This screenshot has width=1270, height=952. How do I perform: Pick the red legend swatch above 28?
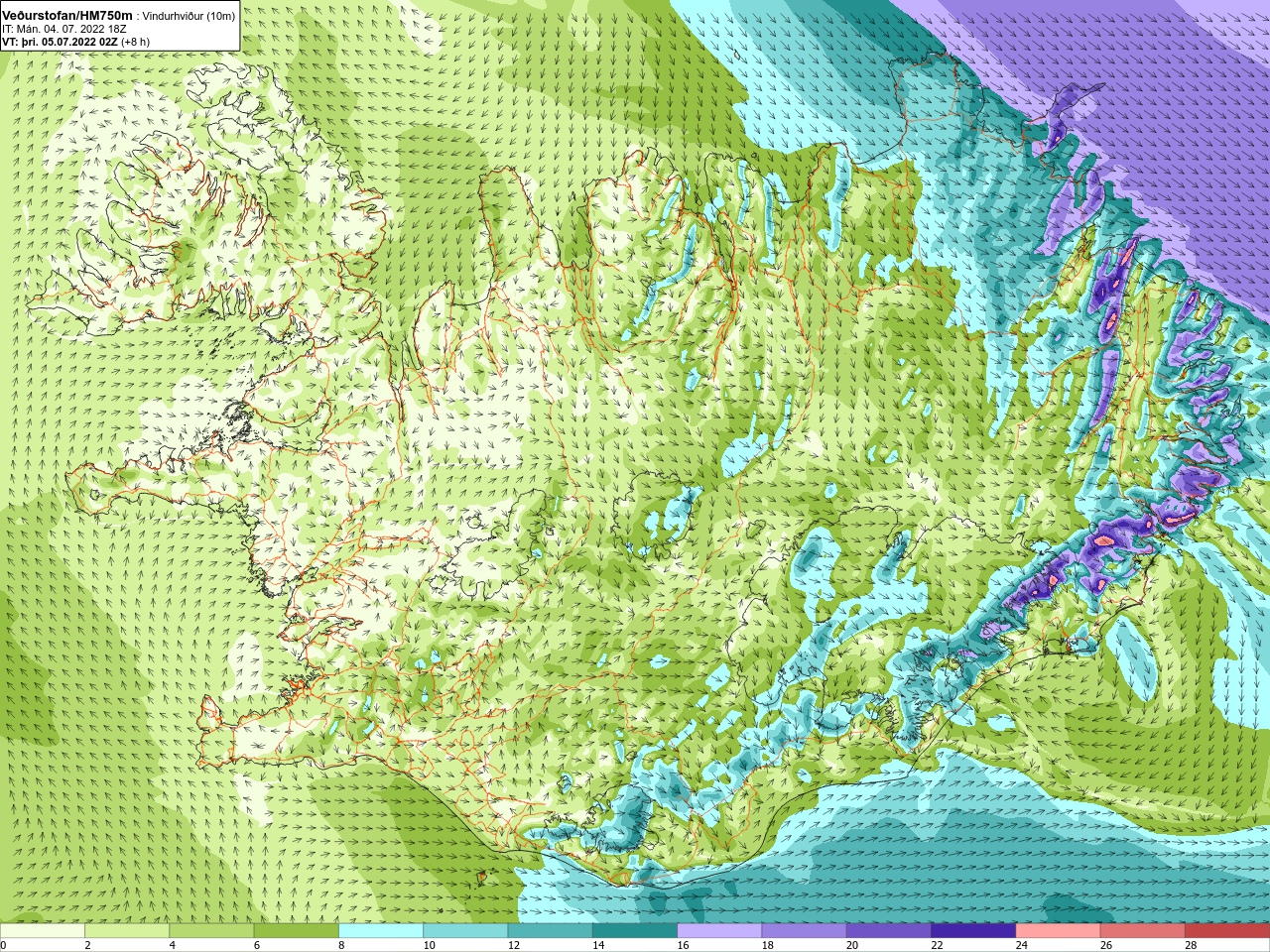1227,931
